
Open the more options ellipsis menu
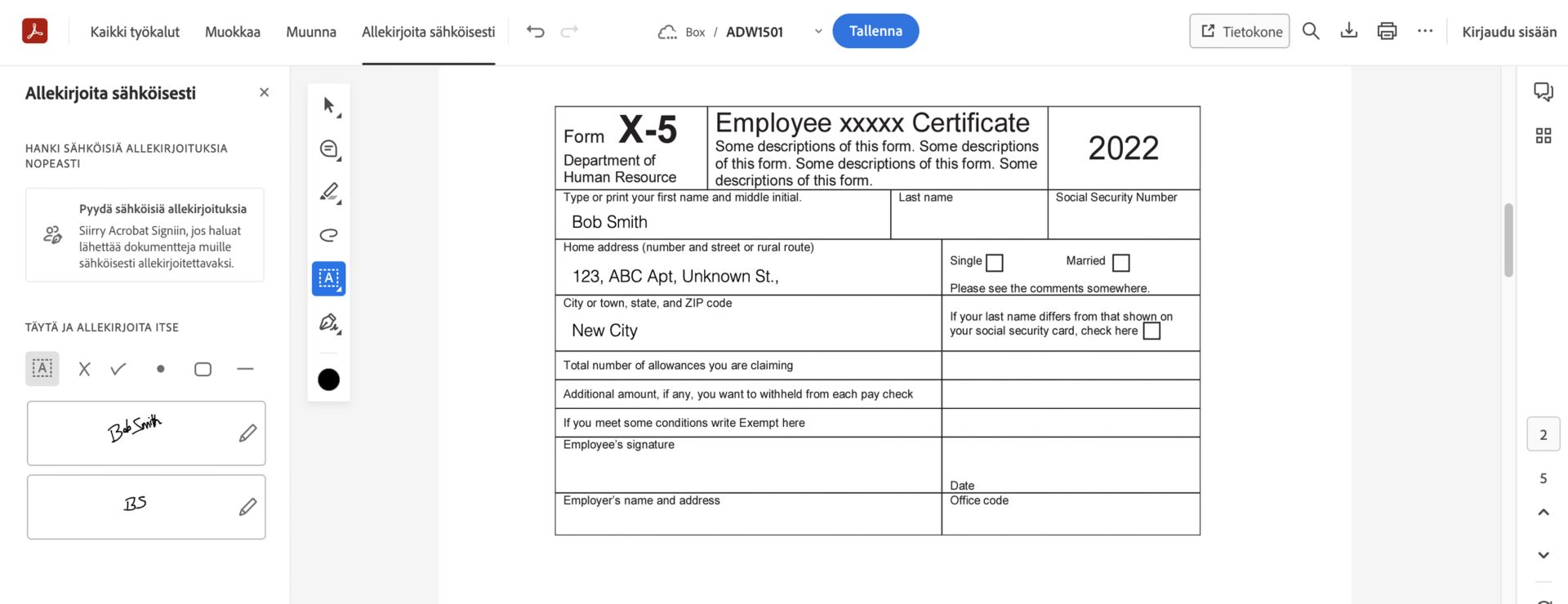coord(1425,31)
